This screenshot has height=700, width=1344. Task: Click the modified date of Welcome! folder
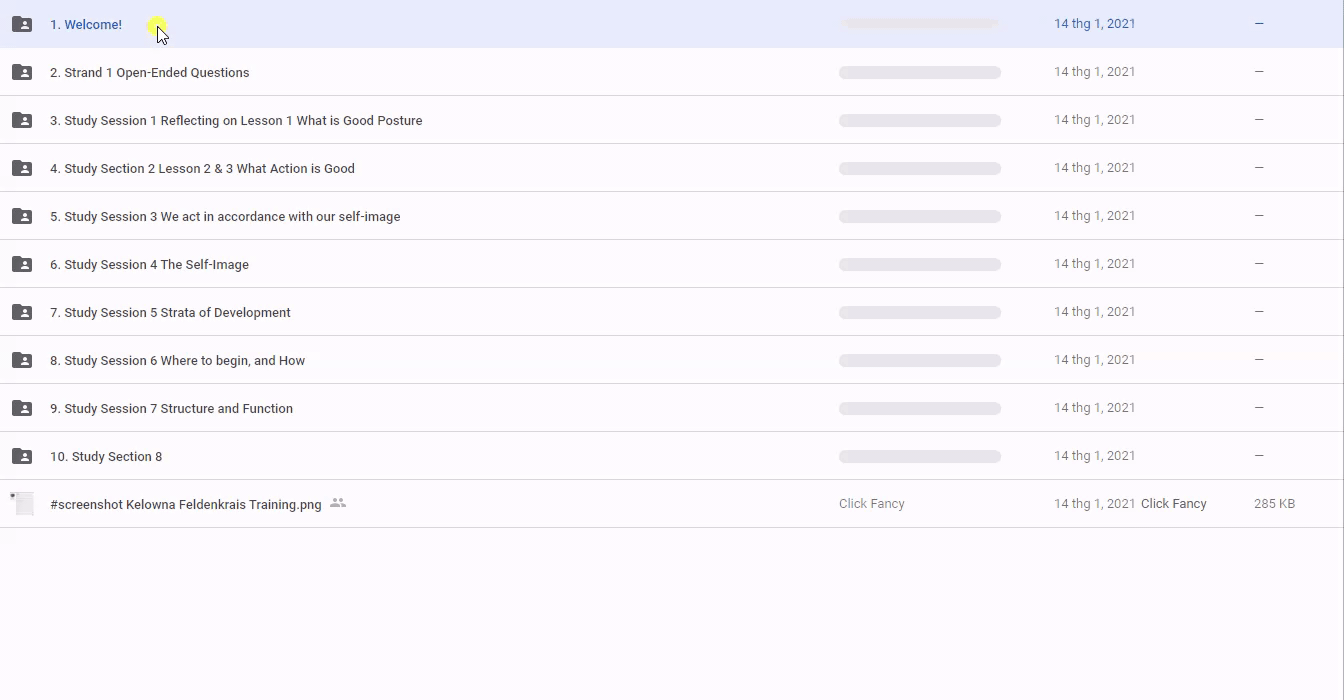point(1094,24)
